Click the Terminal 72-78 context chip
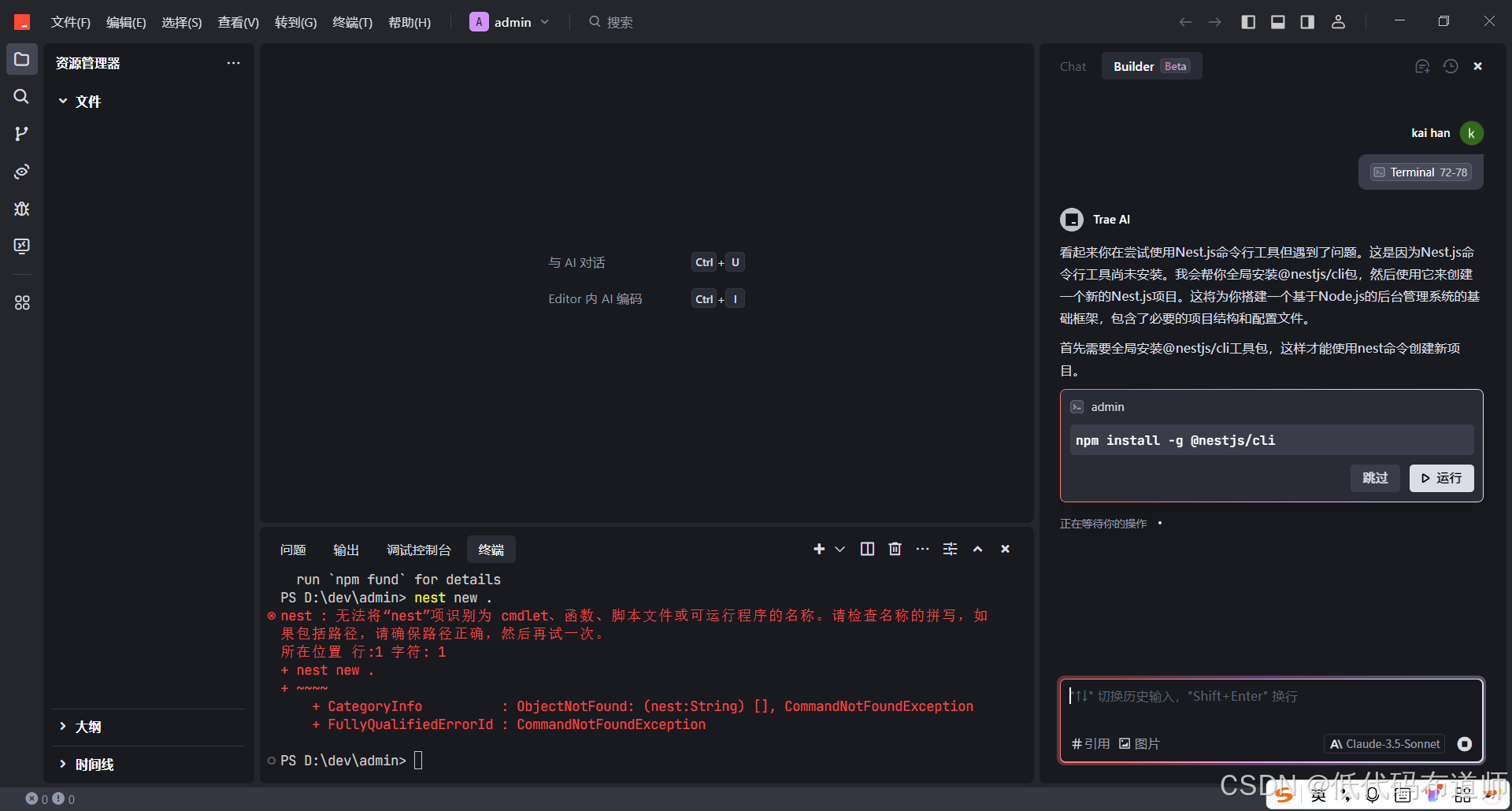The height and width of the screenshot is (811, 1512). [1421, 172]
